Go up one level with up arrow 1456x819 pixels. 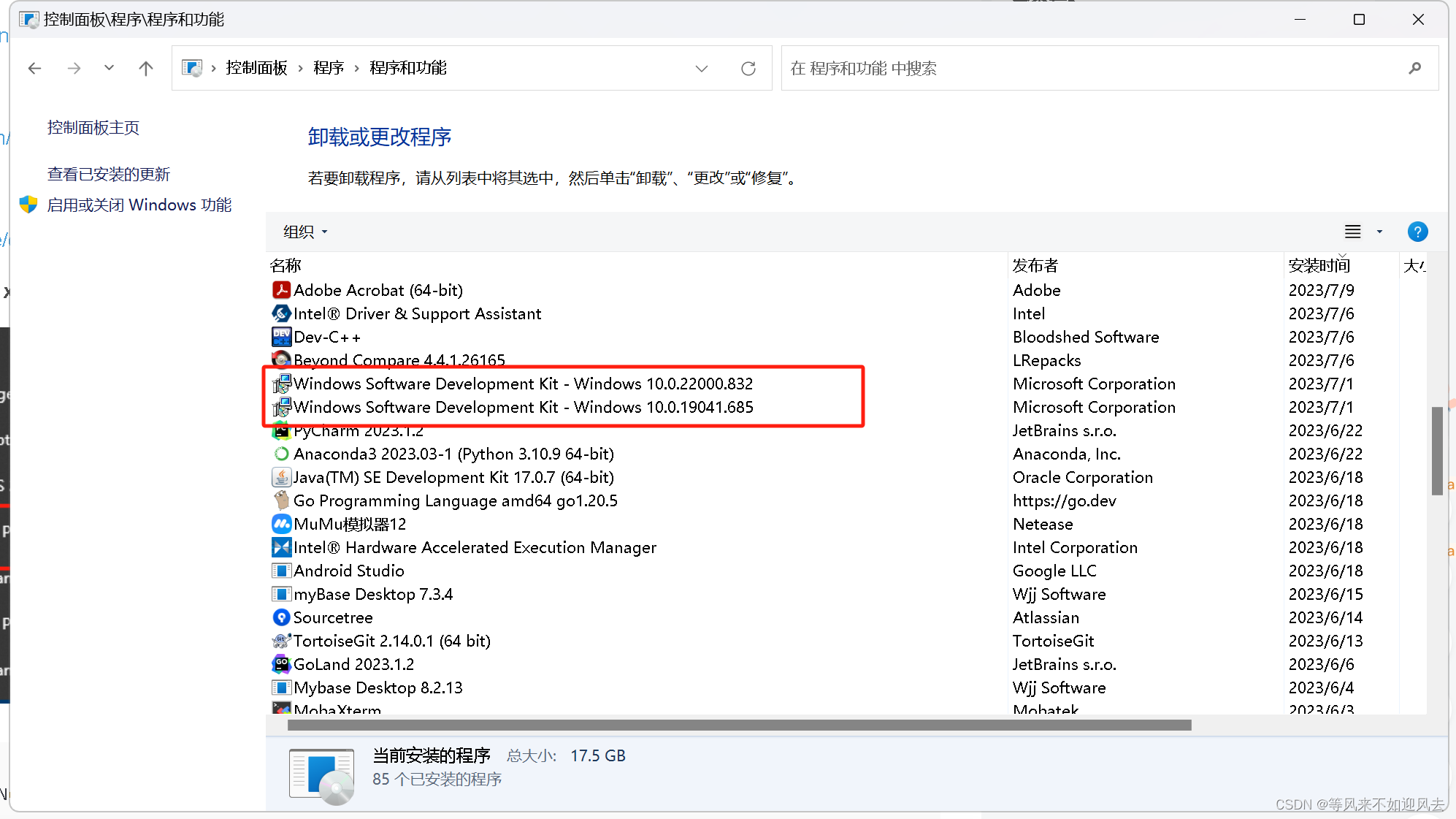click(x=146, y=69)
